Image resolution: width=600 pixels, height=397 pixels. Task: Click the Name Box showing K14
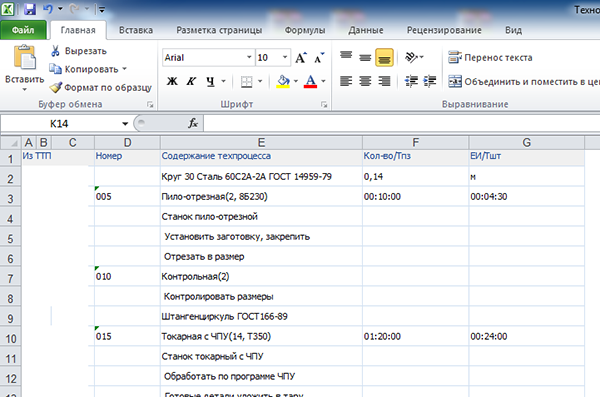point(59,124)
